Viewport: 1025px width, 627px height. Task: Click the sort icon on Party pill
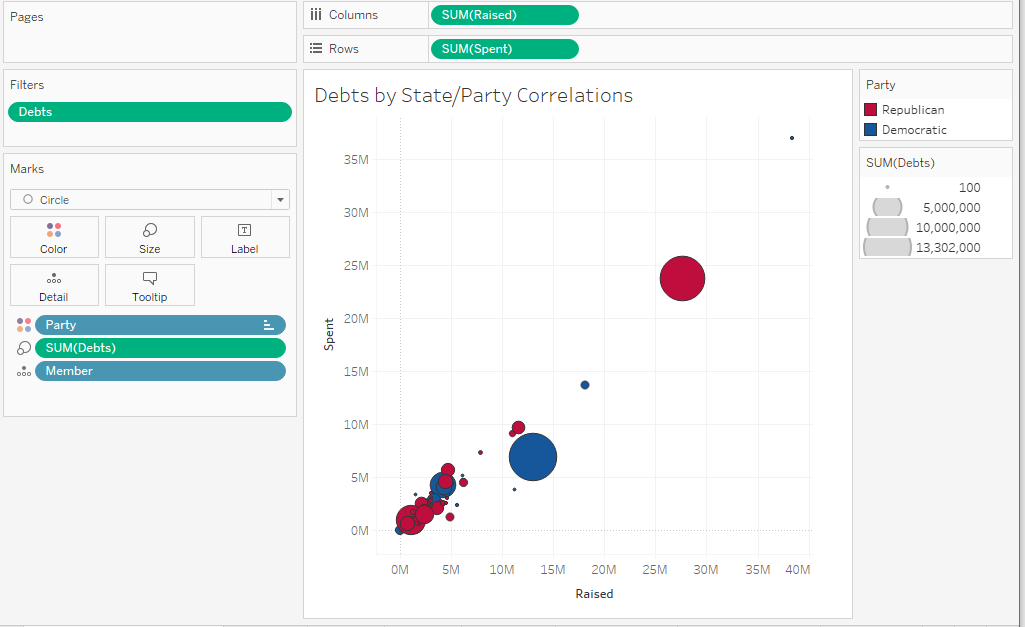(x=268, y=325)
